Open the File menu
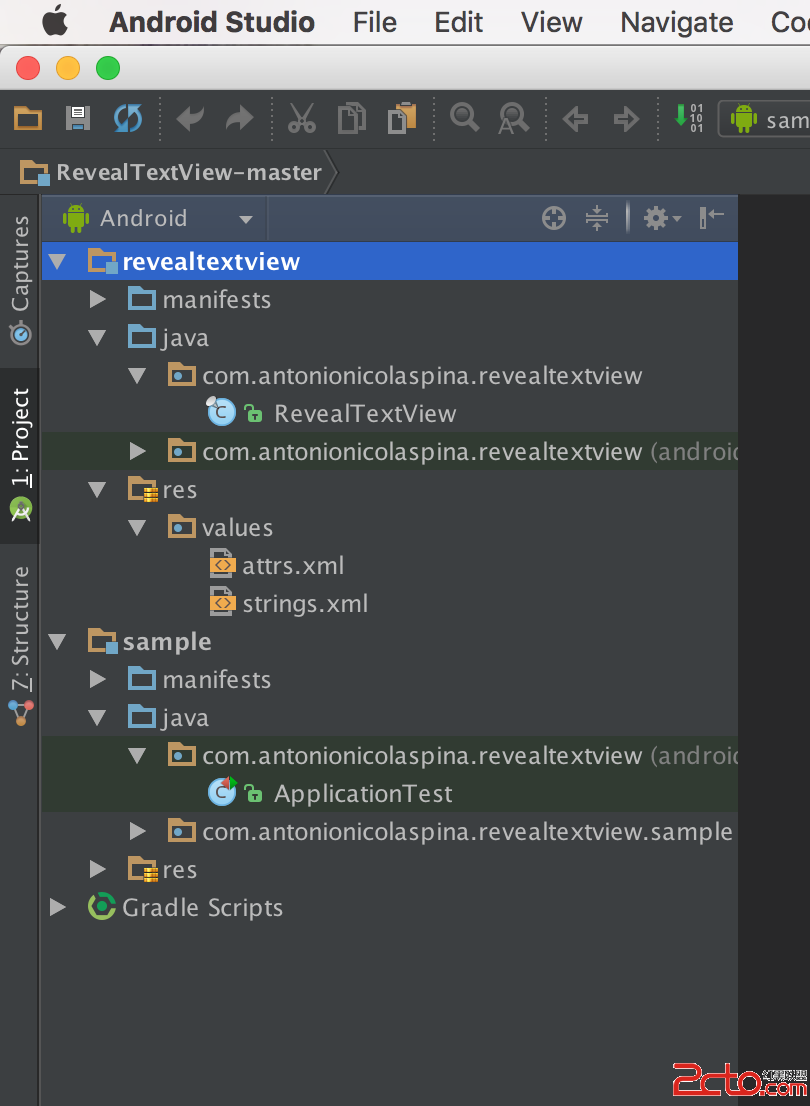The image size is (810, 1106). tap(375, 23)
